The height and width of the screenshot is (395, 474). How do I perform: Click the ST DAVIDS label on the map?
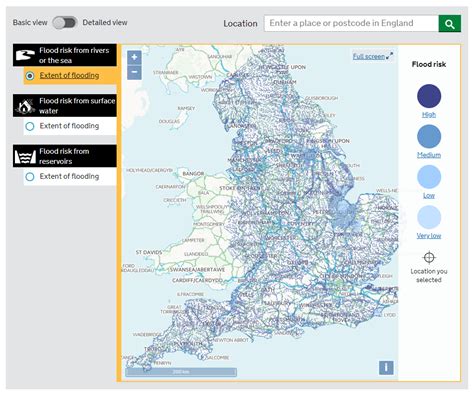coord(149,252)
